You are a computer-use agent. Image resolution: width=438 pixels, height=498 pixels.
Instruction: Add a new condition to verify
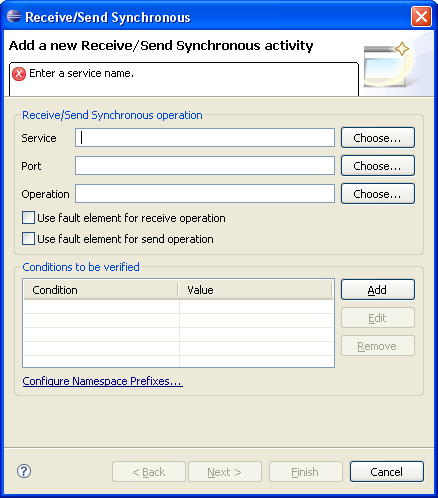[378, 290]
